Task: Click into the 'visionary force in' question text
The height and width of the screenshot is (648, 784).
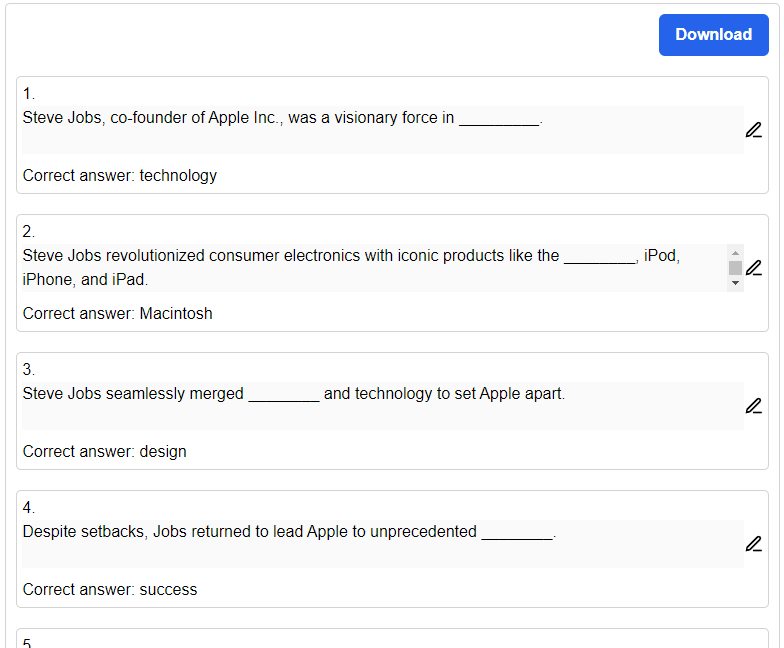Action: click(x=383, y=130)
